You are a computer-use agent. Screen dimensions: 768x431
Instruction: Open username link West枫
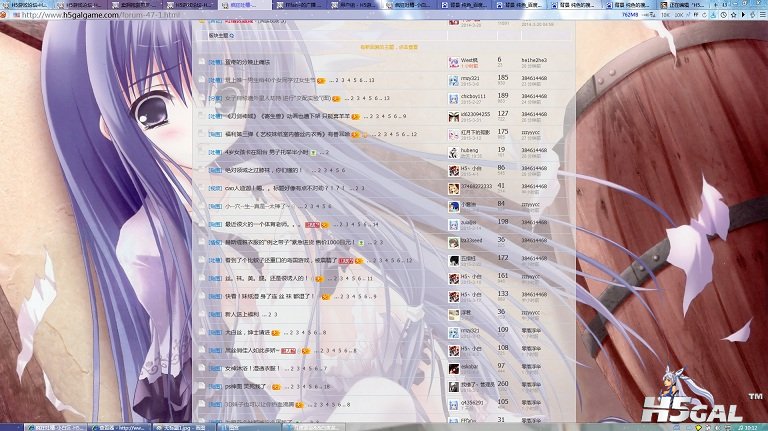469,60
